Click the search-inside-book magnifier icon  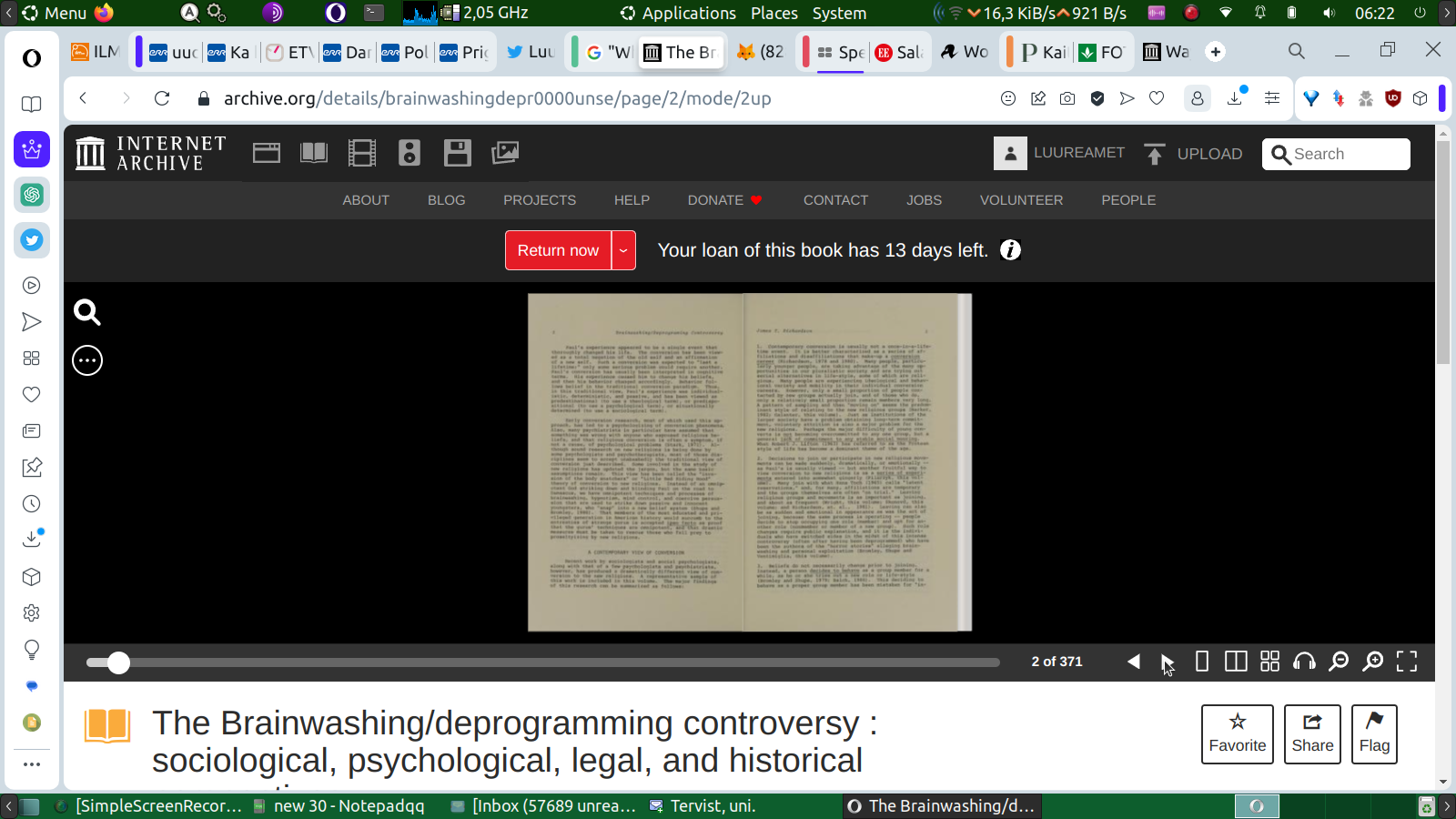point(87,313)
